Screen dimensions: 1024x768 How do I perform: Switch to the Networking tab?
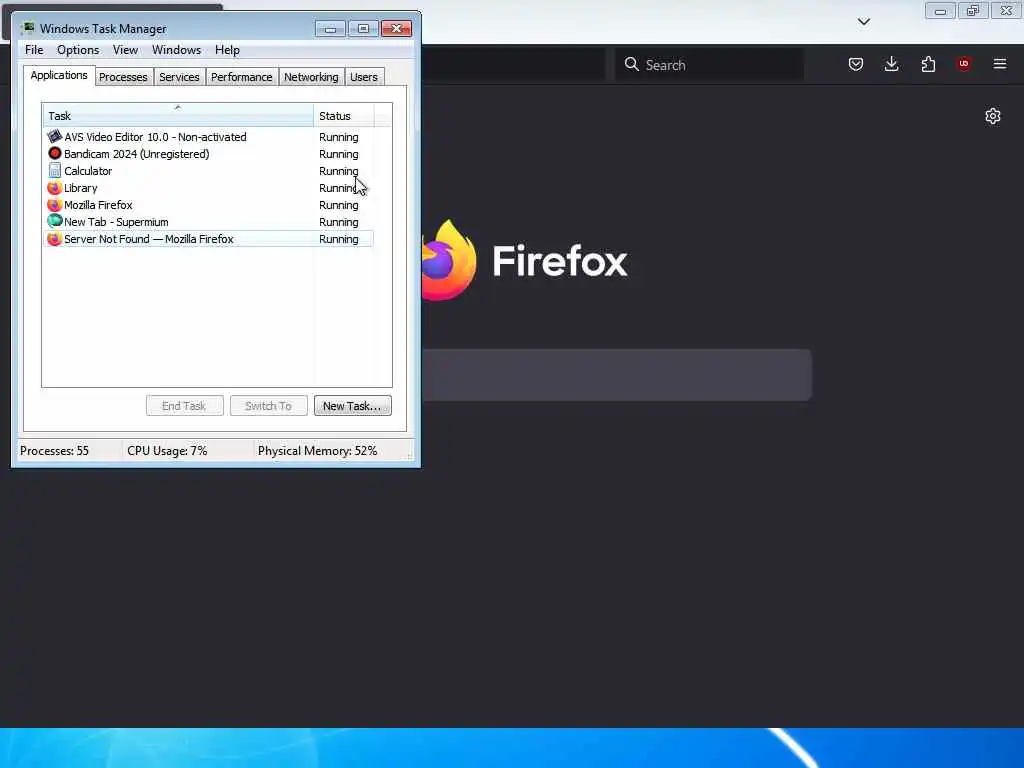pos(311,77)
